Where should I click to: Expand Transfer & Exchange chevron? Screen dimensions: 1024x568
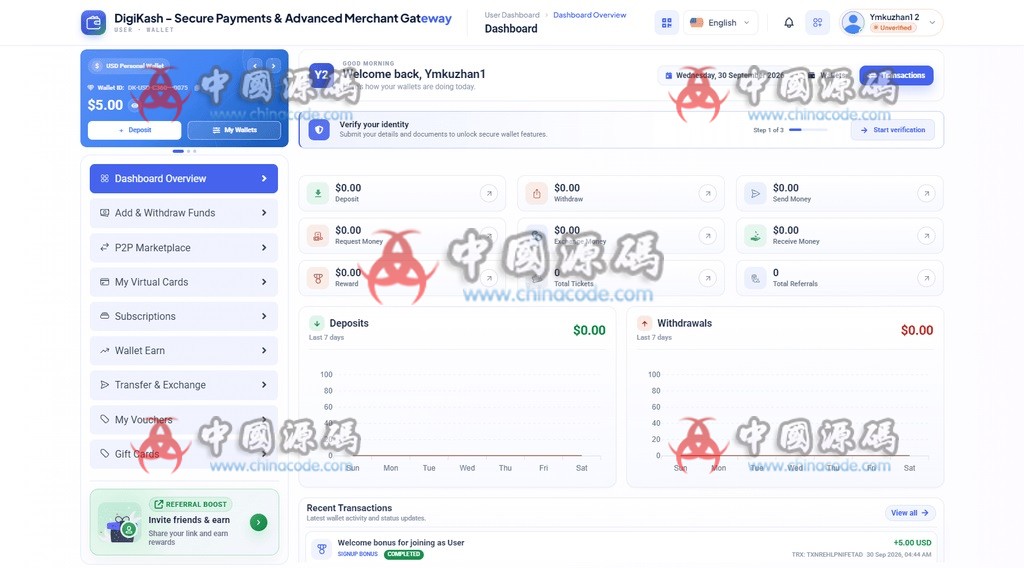264,385
